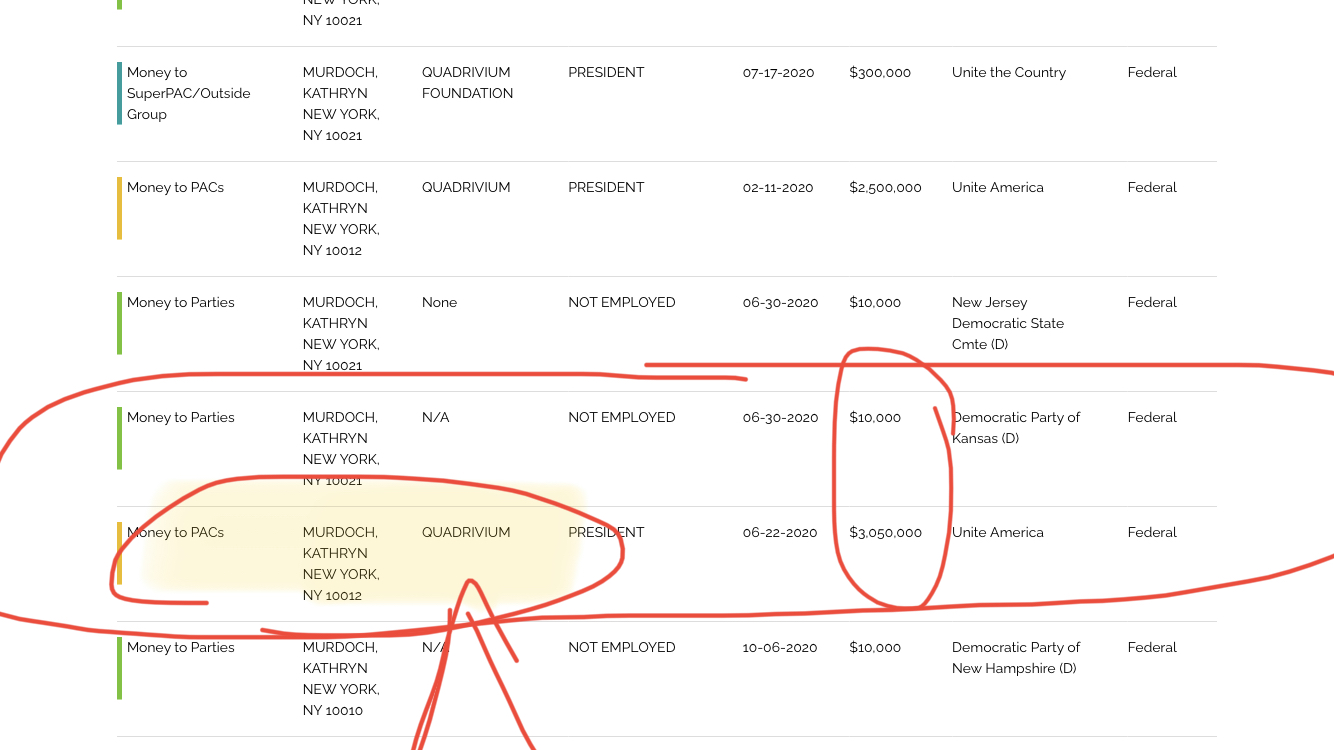
Task: Click "NOT EMPLOYED" in the New Jersey row
Action: [x=622, y=303]
